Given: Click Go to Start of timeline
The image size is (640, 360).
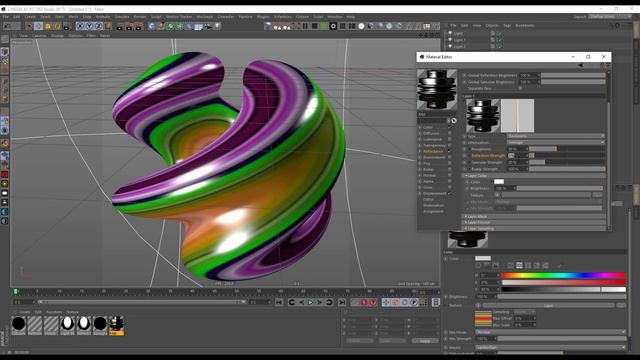Looking at the screenshot, I should coord(279,302).
